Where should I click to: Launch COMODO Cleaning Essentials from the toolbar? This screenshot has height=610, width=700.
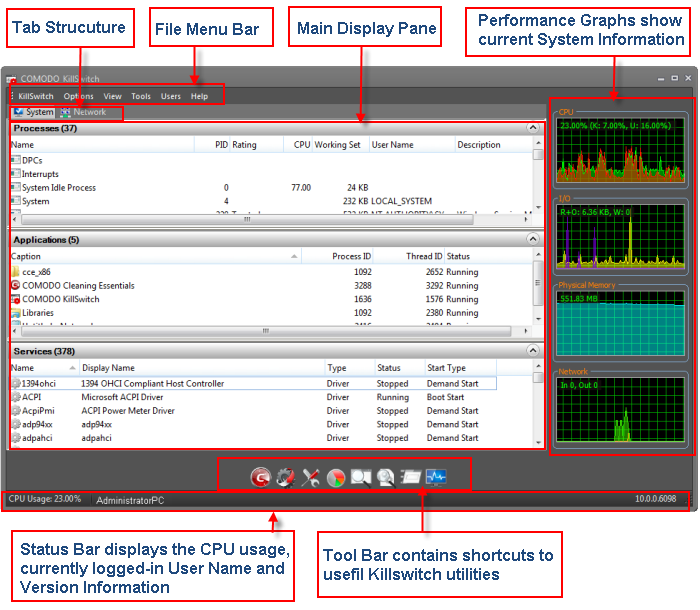pos(260,477)
